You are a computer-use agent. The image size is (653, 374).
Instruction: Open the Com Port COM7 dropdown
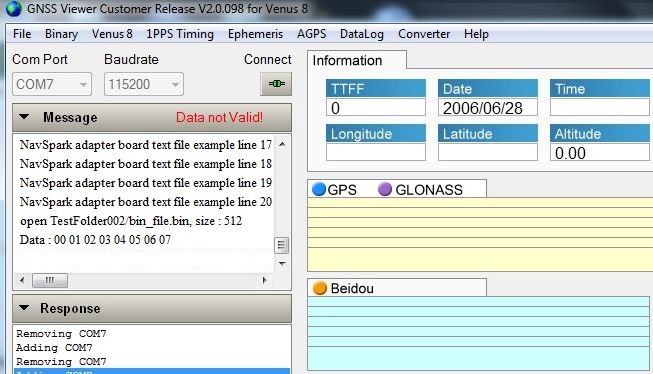pyautogui.click(x=52, y=84)
